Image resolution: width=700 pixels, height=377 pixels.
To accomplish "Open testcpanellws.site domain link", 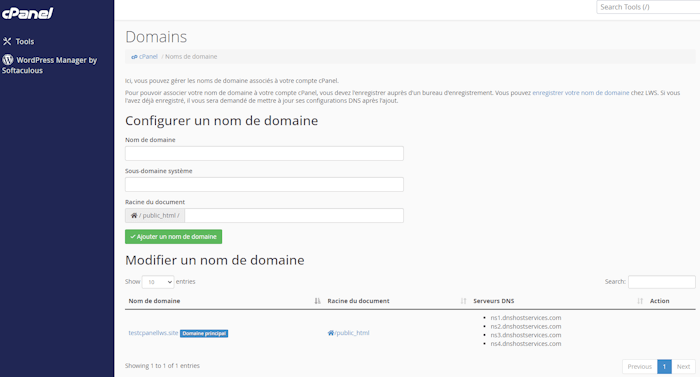I will click(153, 333).
